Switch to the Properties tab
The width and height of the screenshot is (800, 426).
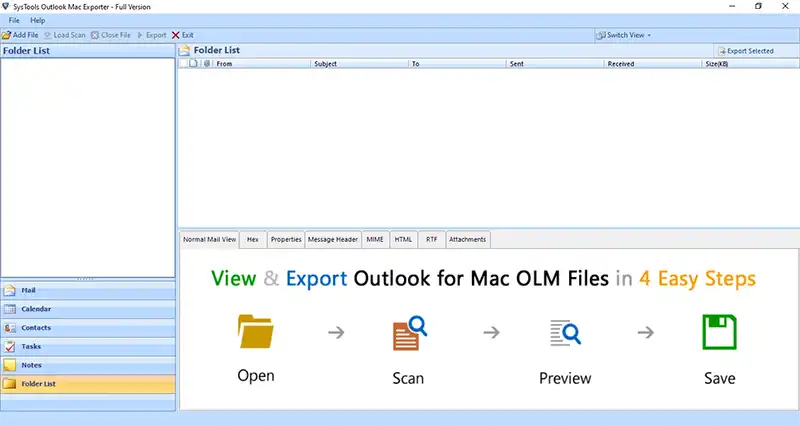coord(286,239)
